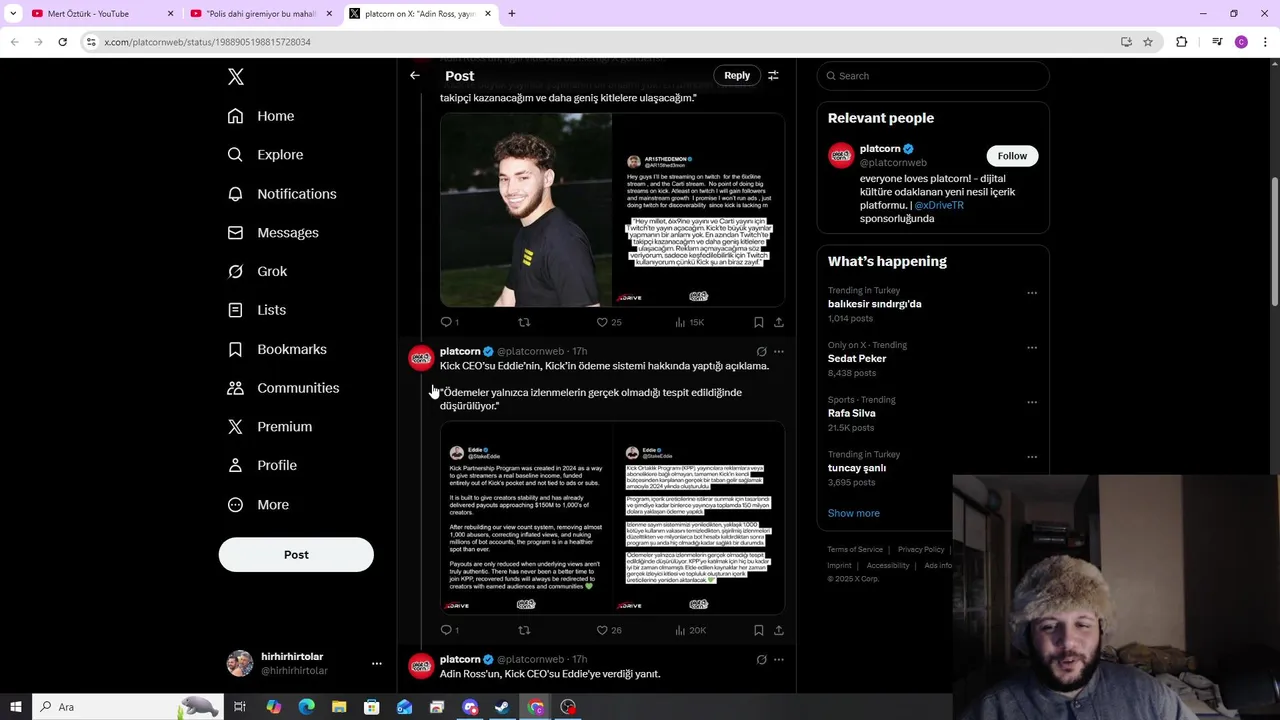Click the Search field on X
The width and height of the screenshot is (1280, 720).
click(x=933, y=76)
